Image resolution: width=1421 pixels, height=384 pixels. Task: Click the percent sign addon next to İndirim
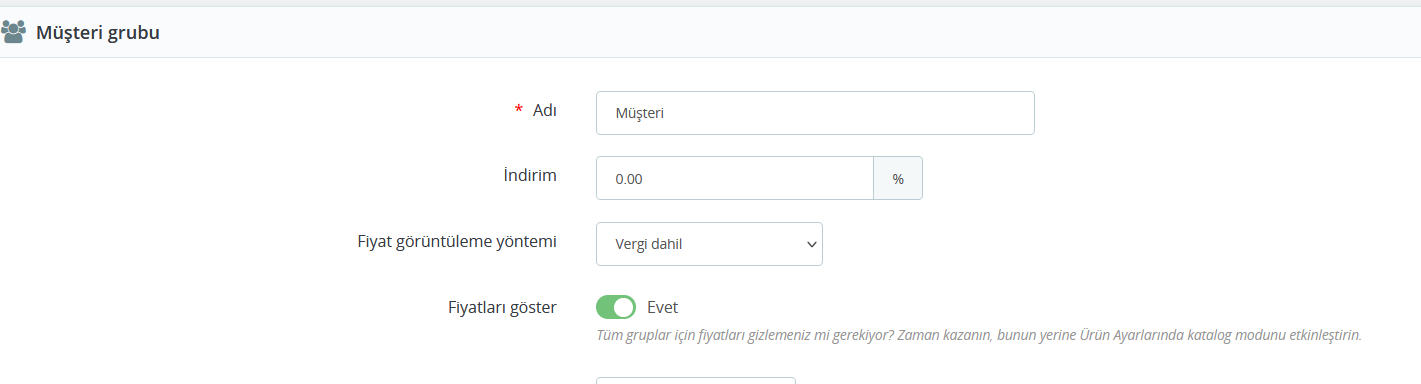(898, 178)
